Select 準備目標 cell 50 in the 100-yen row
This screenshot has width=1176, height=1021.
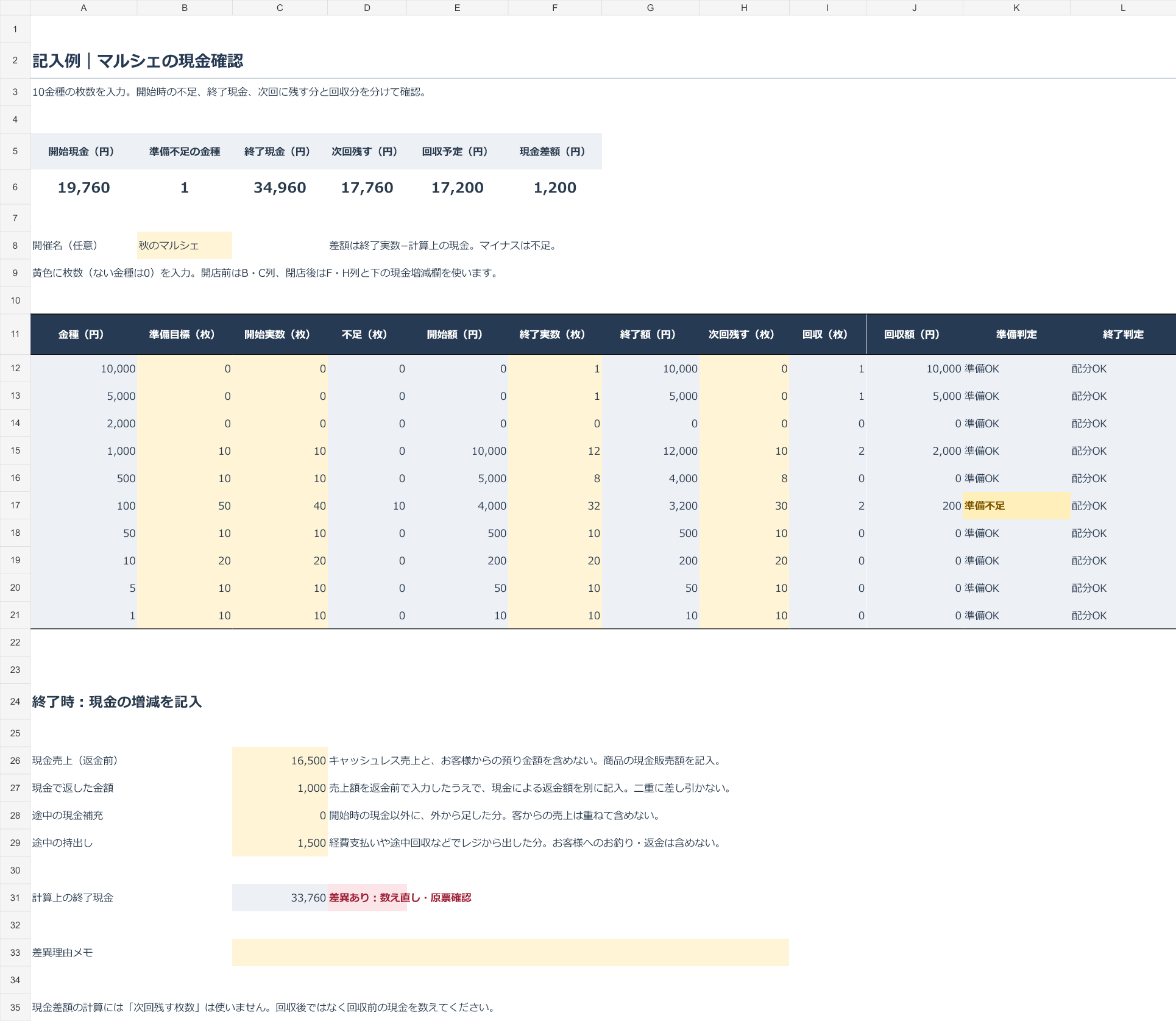point(185,506)
